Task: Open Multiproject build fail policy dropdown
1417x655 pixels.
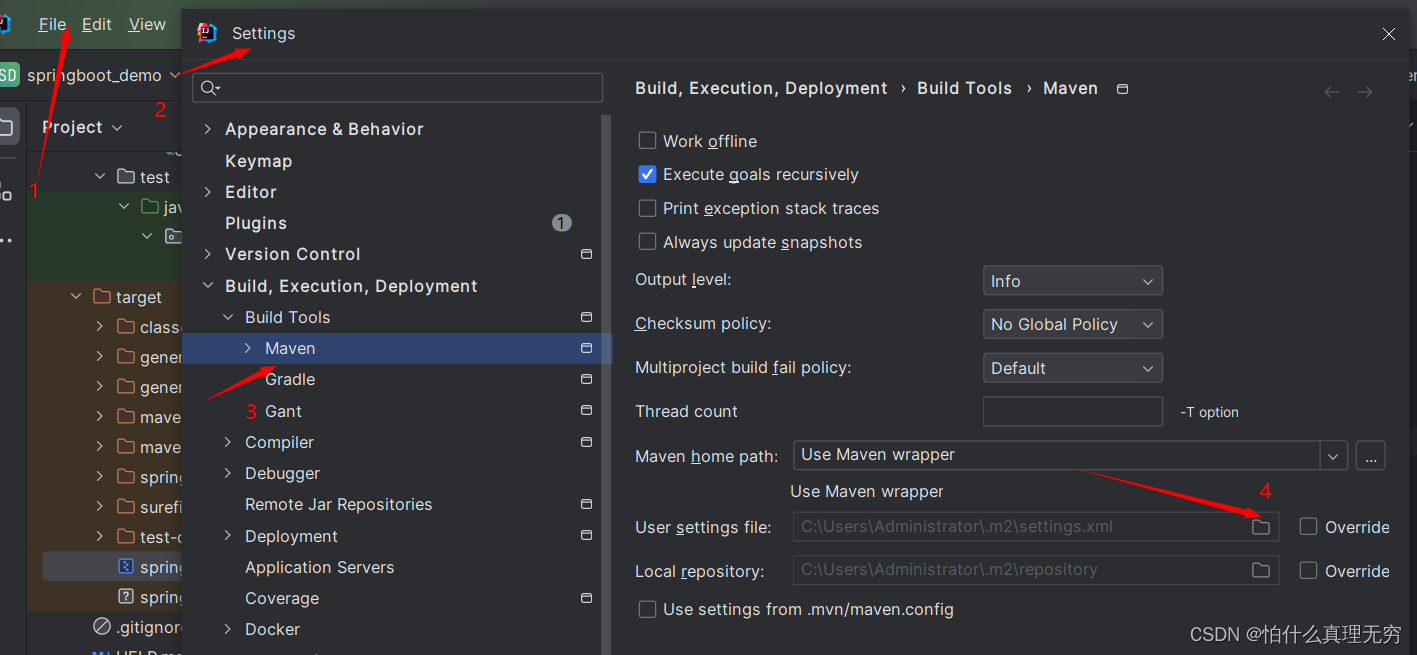Action: [x=1073, y=368]
